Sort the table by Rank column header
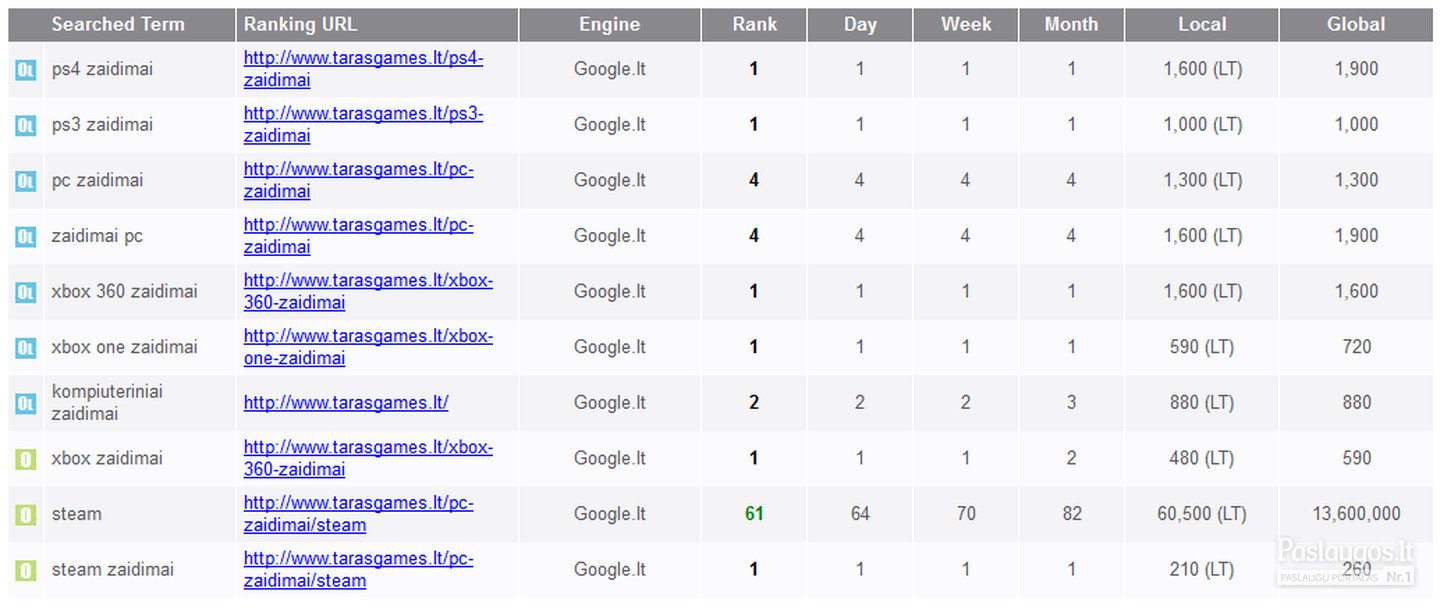This screenshot has width=1440, height=609. (754, 25)
